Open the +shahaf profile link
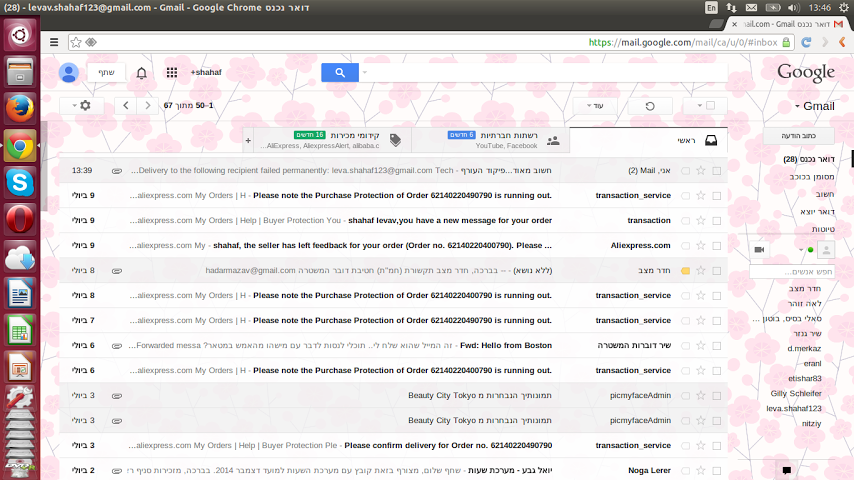The image size is (854, 480). click(x=206, y=72)
